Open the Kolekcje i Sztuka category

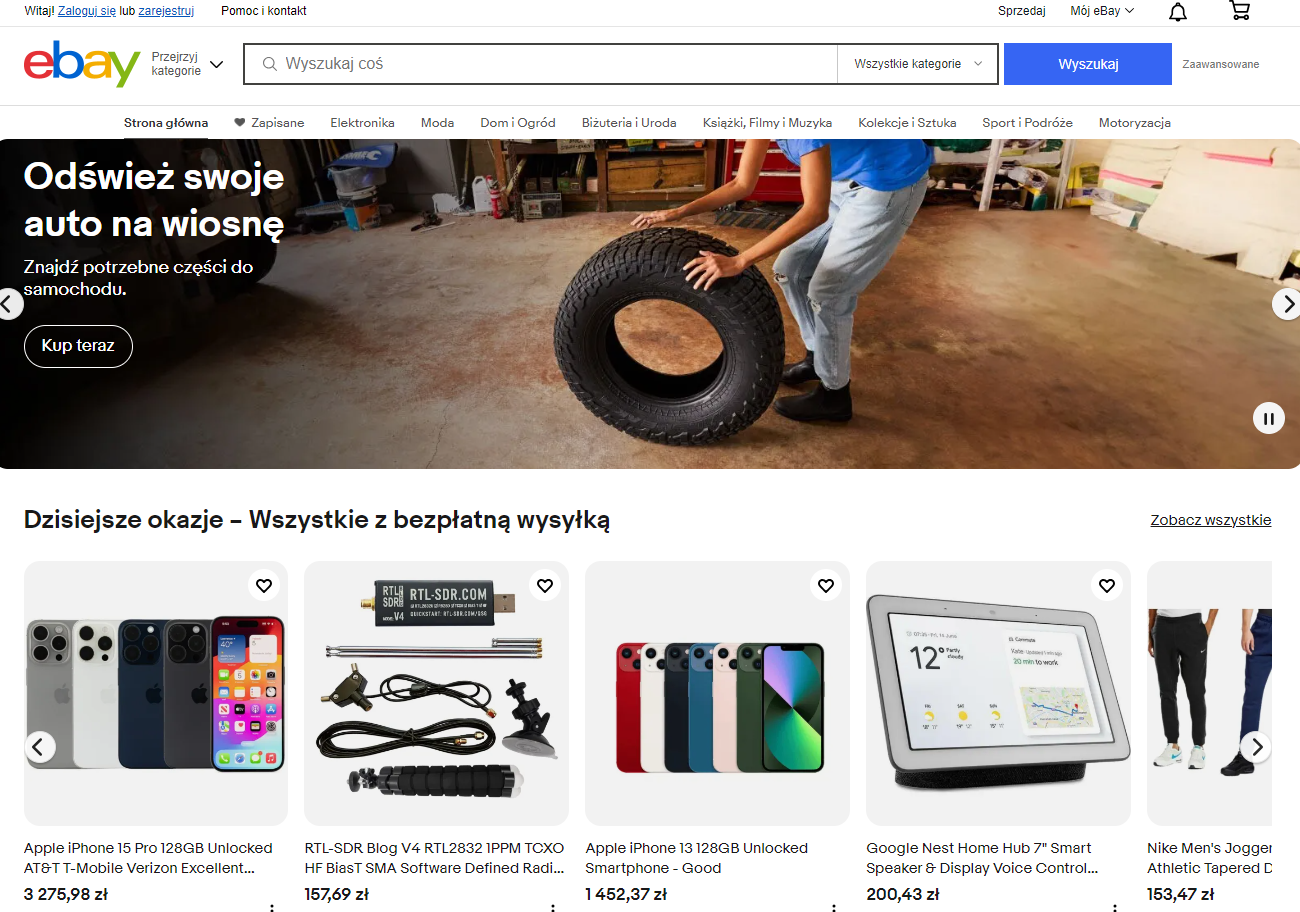[x=907, y=123]
